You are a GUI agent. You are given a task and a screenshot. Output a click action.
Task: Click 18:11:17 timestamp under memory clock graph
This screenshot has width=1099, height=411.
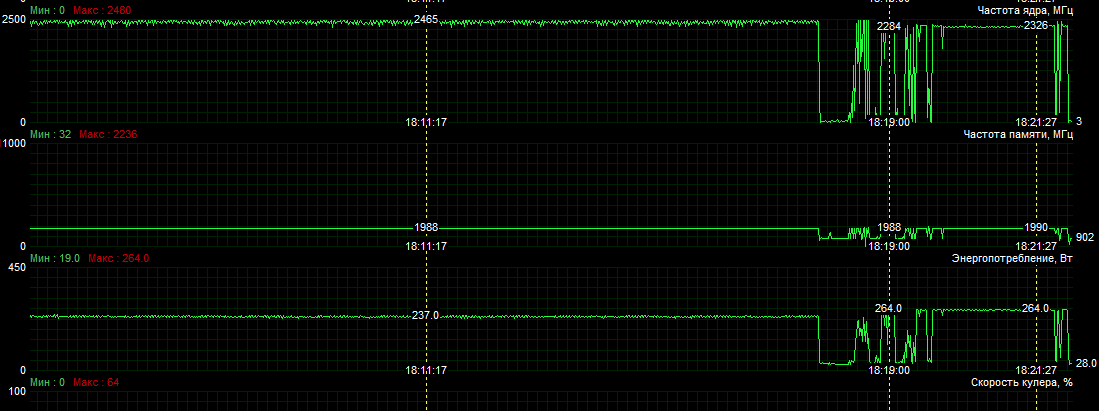(x=426, y=246)
